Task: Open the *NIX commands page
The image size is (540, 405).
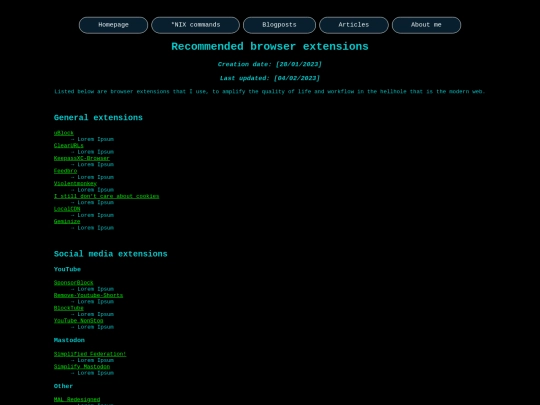Action: 196,25
